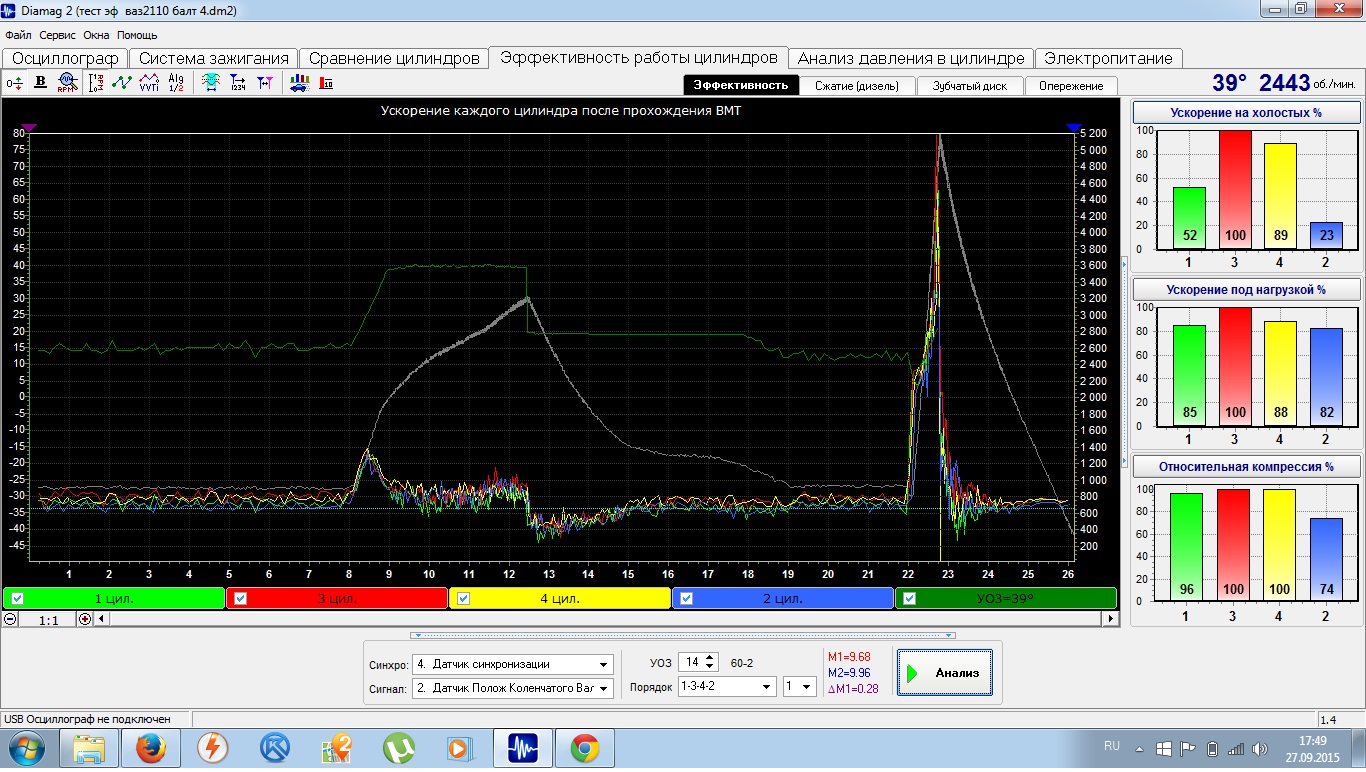This screenshot has height=772, width=1366.
Task: Click the bold 'B' toolbar icon
Action: coord(41,83)
